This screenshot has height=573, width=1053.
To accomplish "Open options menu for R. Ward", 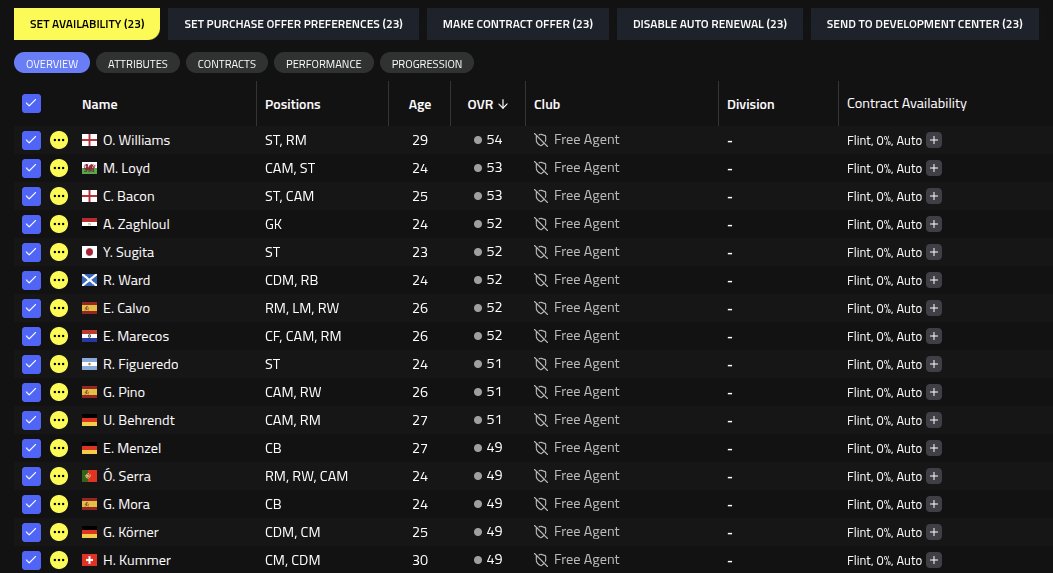I will tap(59, 280).
